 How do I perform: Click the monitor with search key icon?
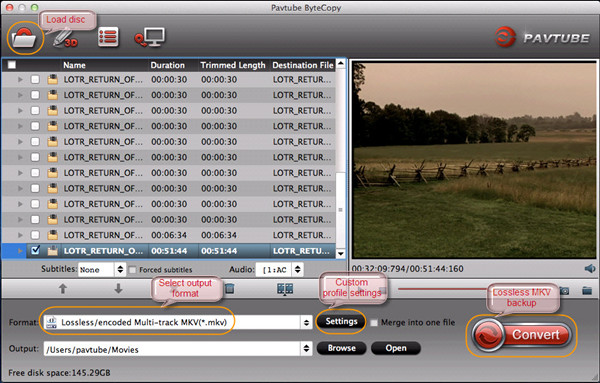pos(150,37)
